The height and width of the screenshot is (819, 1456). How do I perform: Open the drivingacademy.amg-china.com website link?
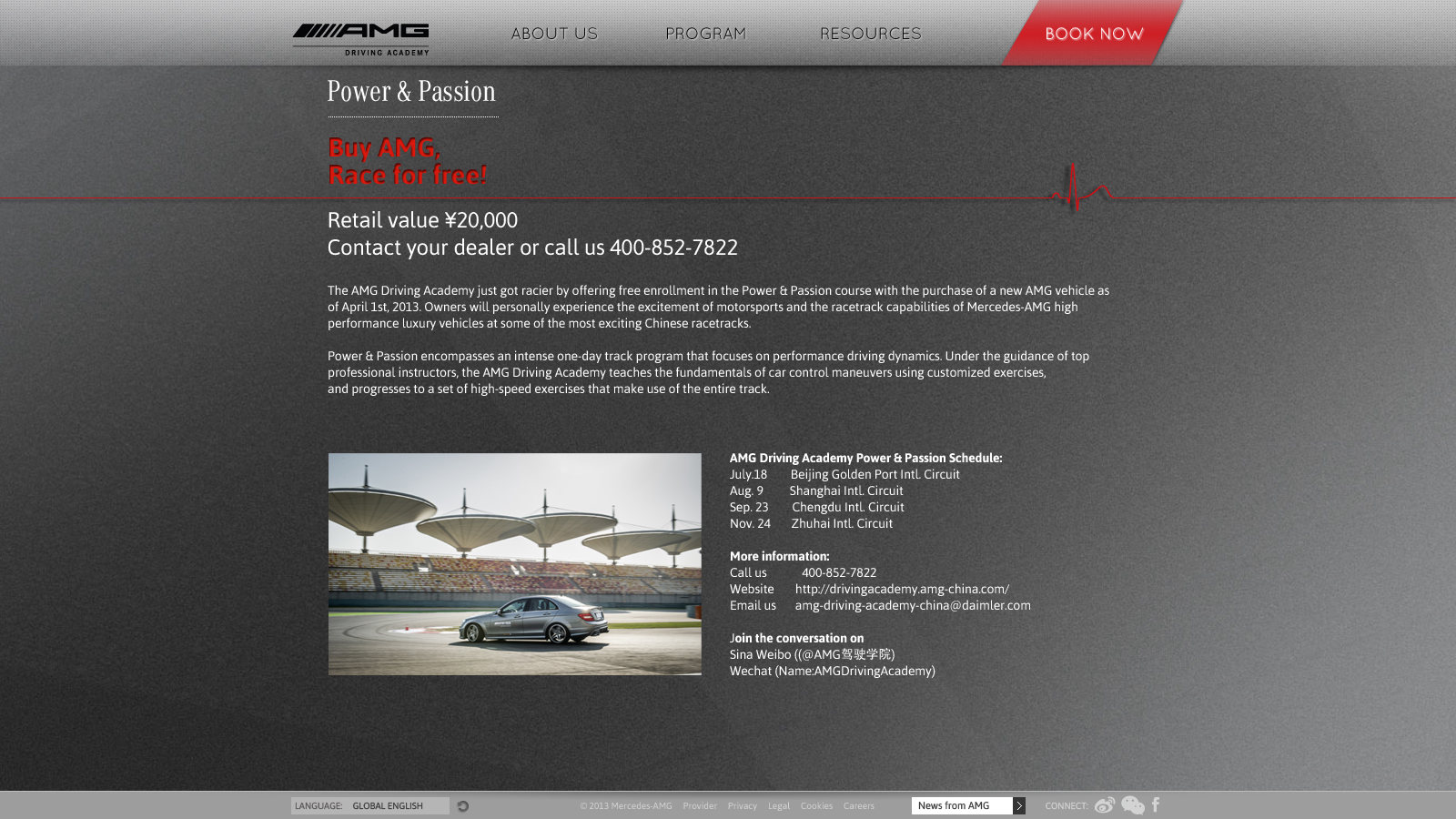click(x=902, y=589)
